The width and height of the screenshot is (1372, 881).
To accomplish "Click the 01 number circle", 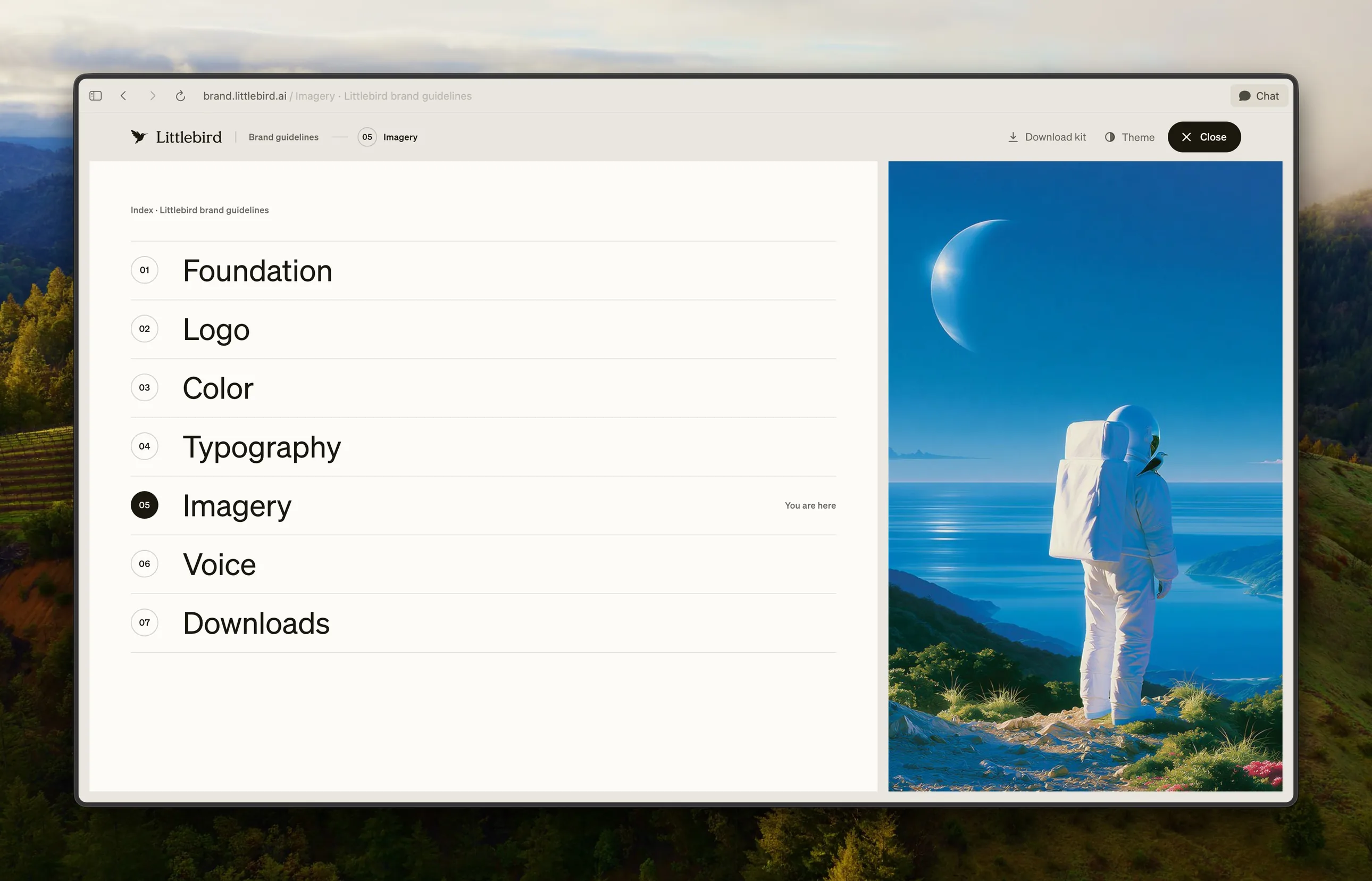I will 145,270.
